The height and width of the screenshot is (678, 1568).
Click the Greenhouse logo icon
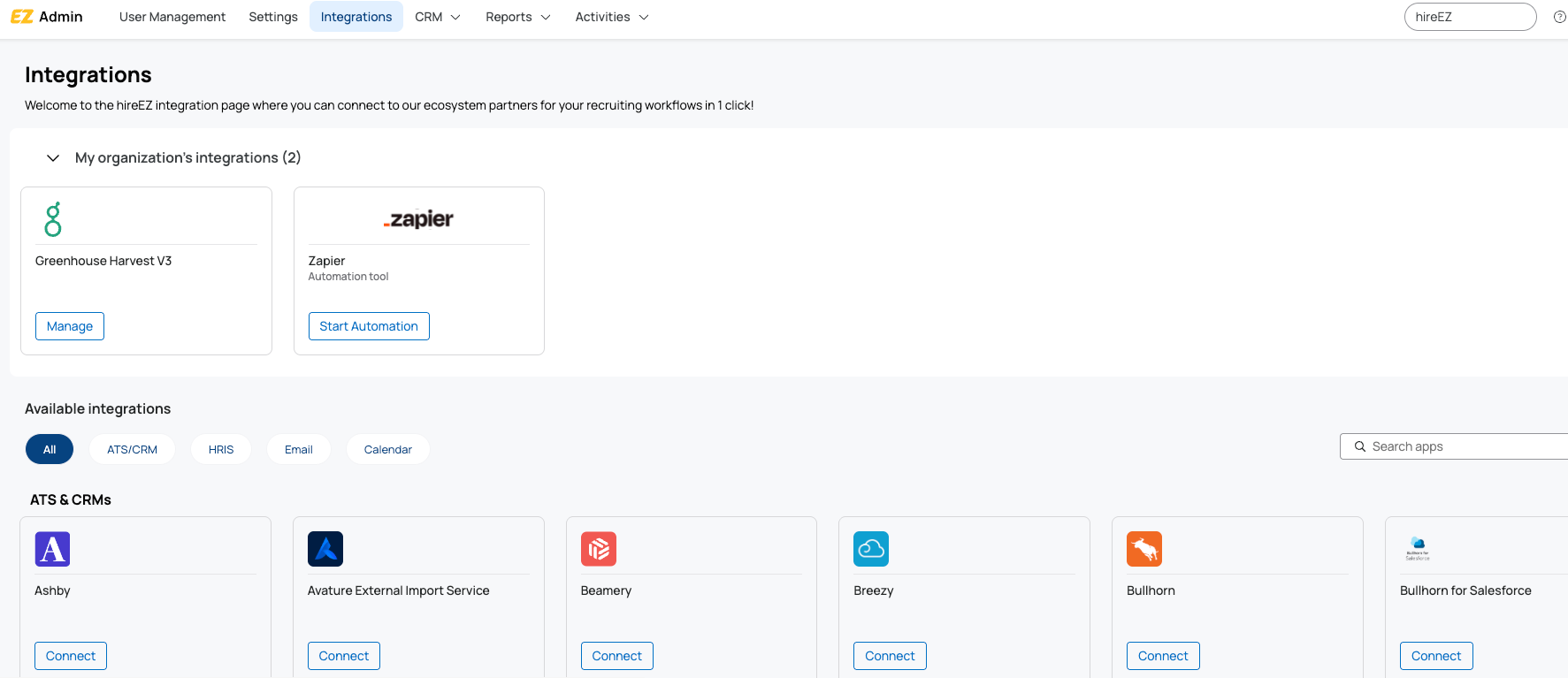[53, 219]
